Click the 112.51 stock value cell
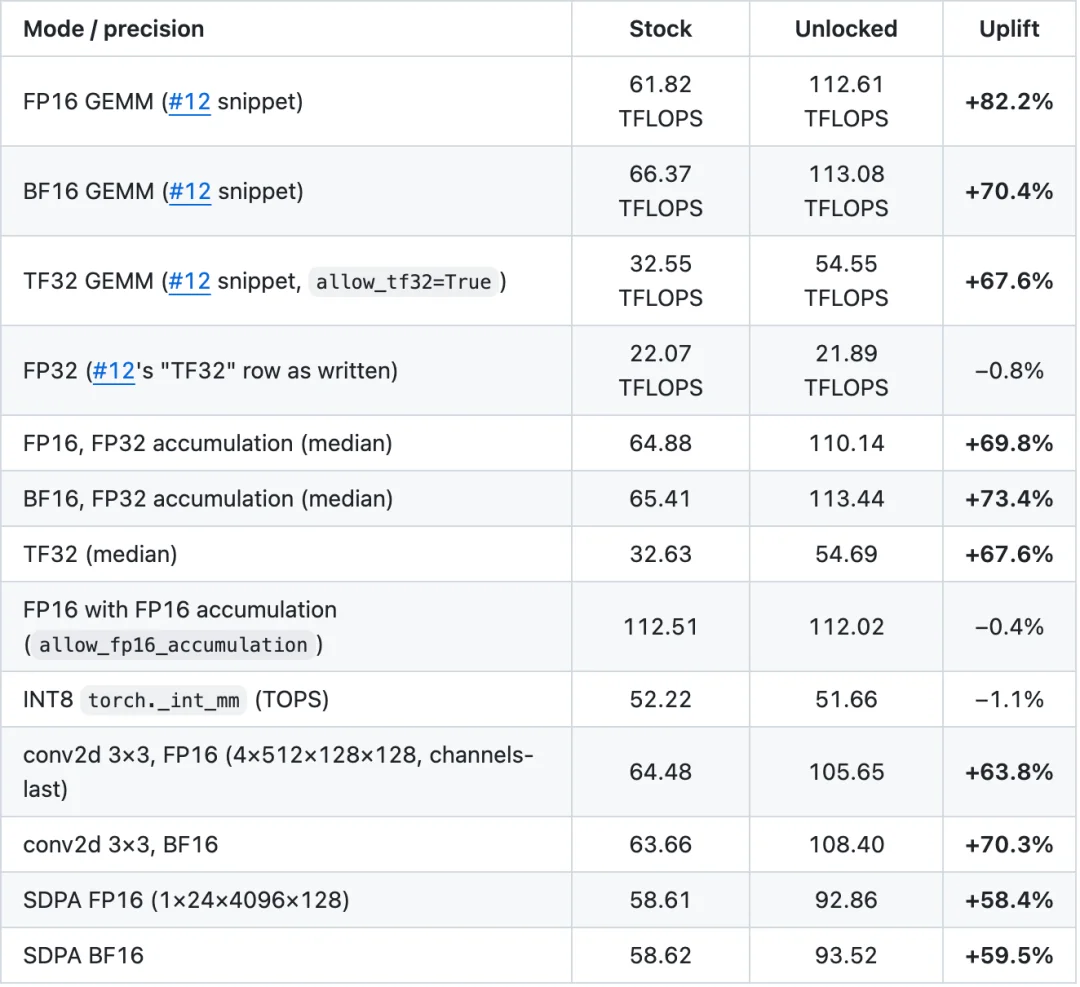This screenshot has width=1080, height=987. click(661, 628)
